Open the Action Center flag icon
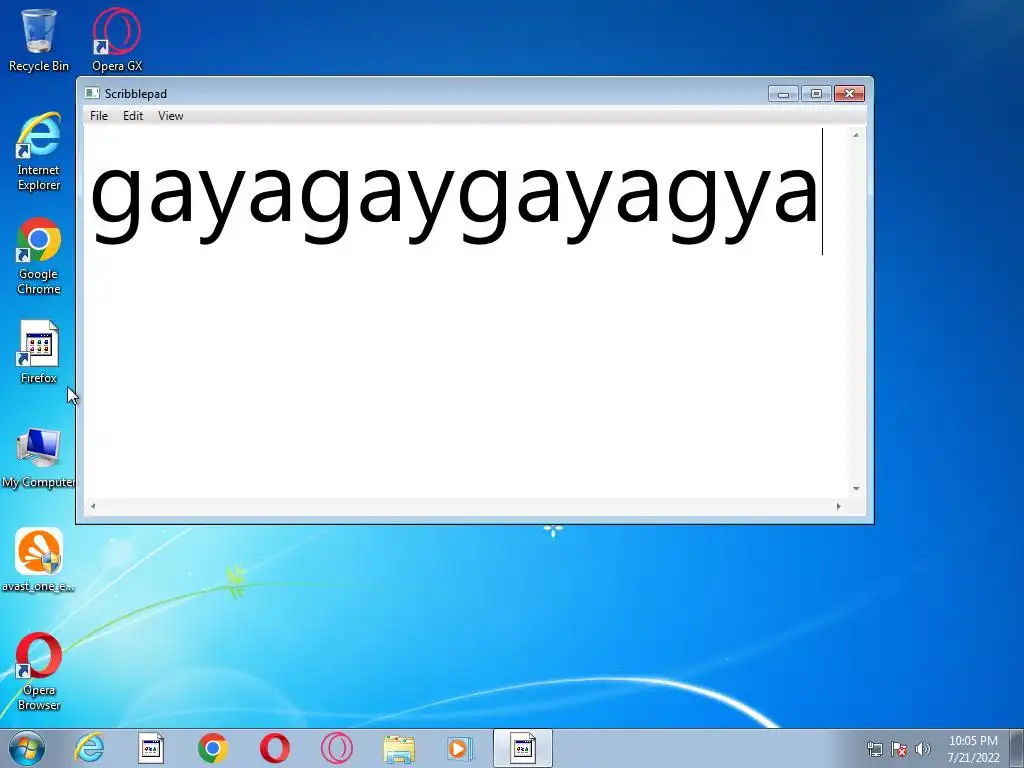Viewport: 1024px width, 768px height. tap(899, 749)
